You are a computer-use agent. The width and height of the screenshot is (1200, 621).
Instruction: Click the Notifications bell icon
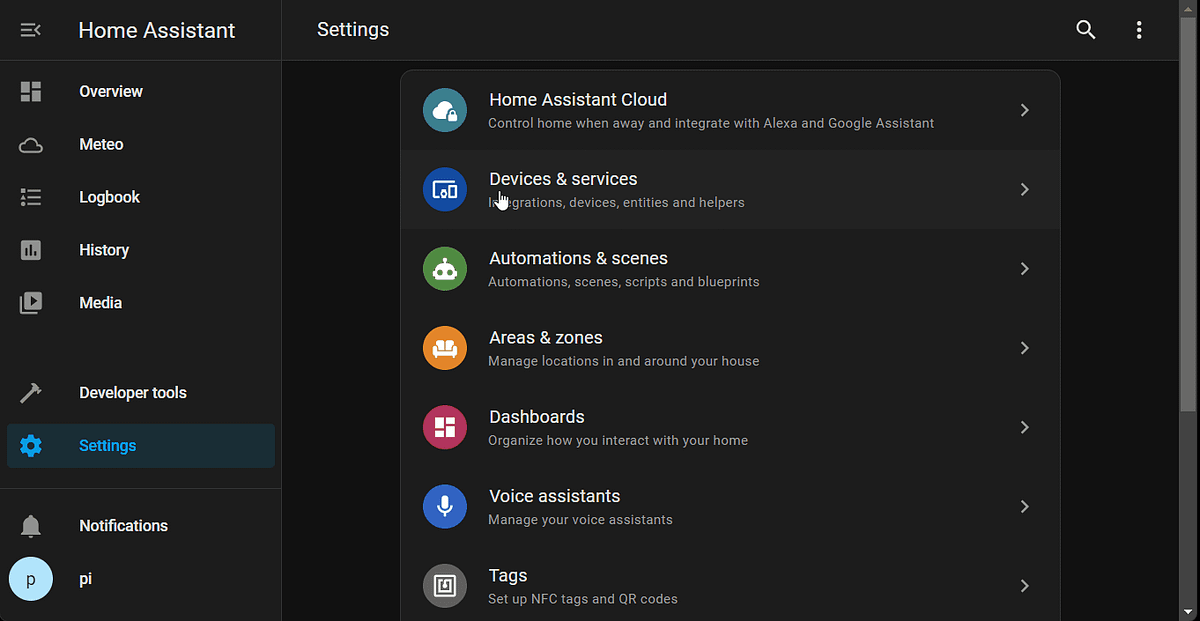(x=30, y=525)
